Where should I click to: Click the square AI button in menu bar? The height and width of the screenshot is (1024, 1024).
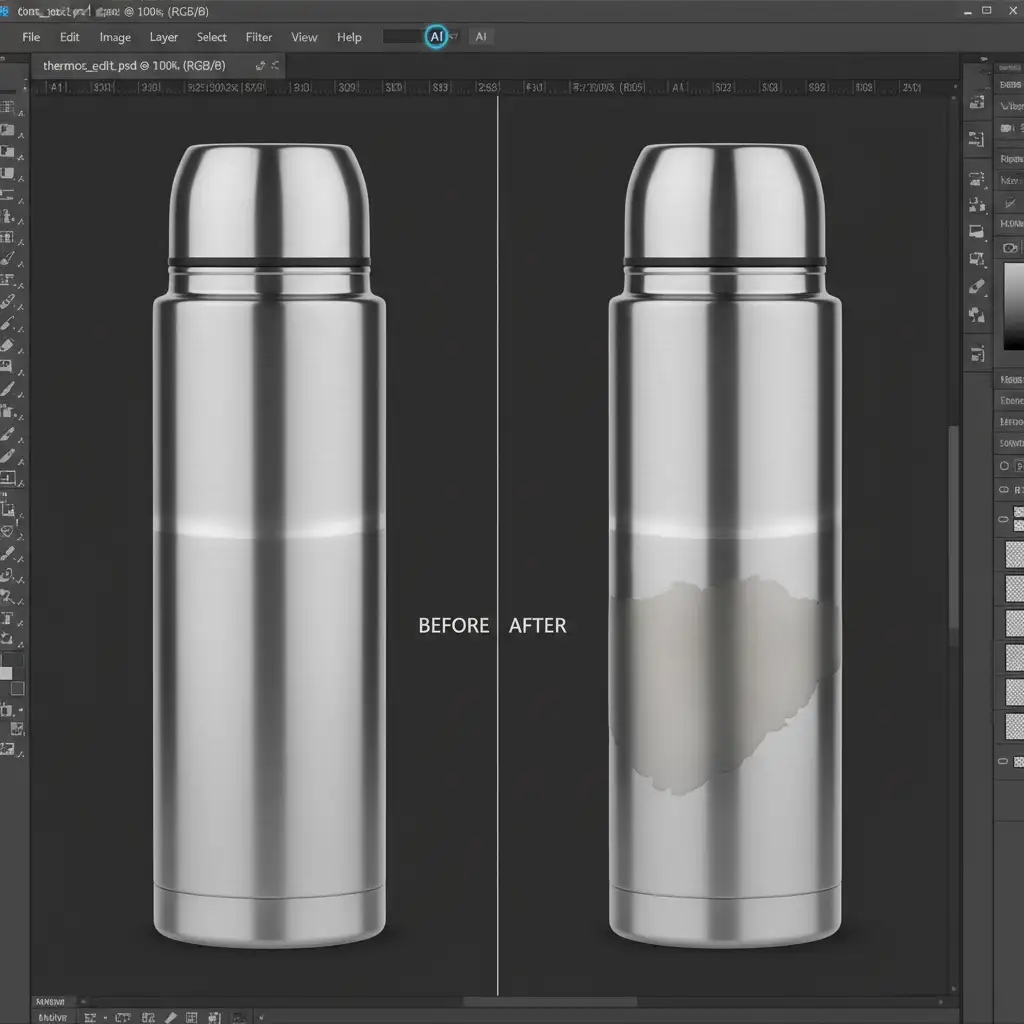481,36
